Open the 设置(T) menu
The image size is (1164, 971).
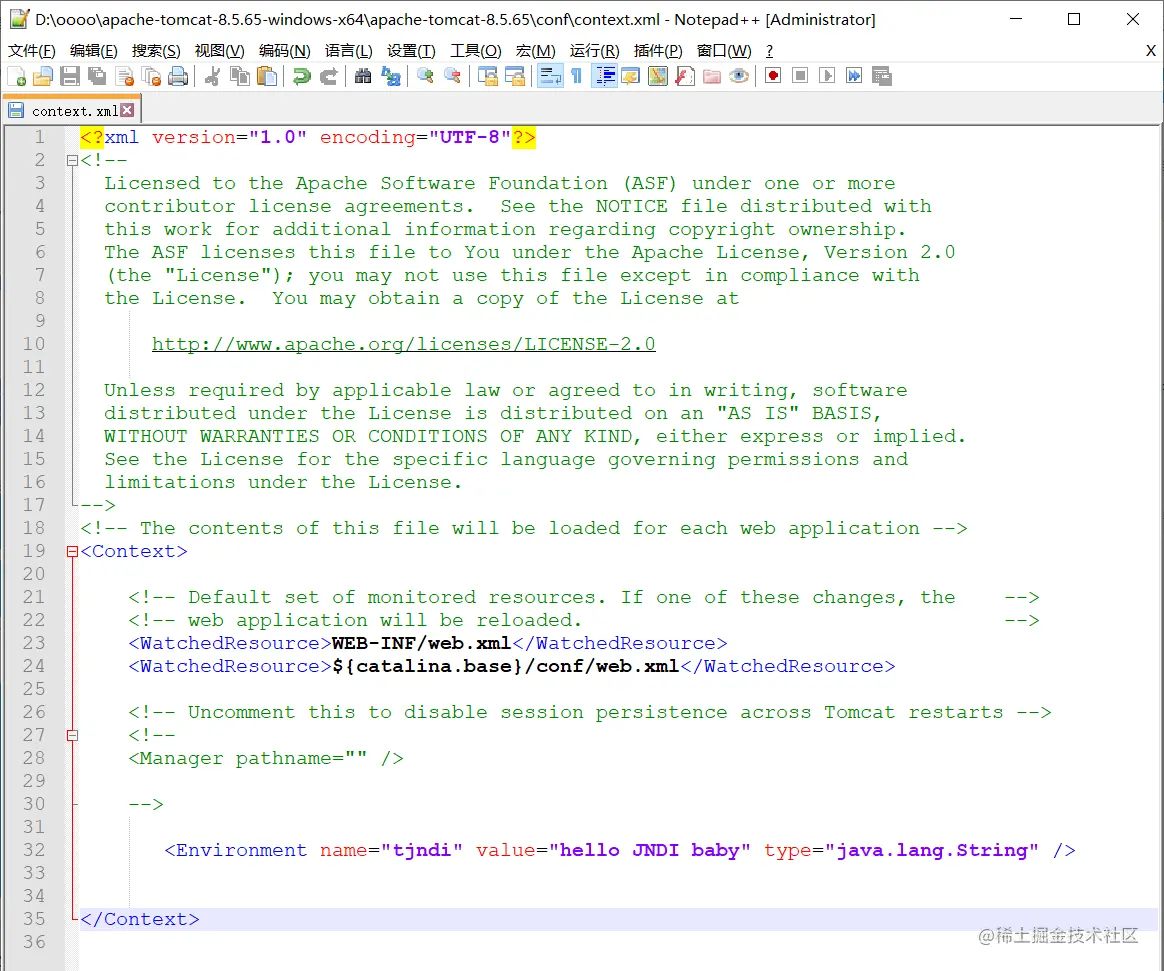[411, 50]
